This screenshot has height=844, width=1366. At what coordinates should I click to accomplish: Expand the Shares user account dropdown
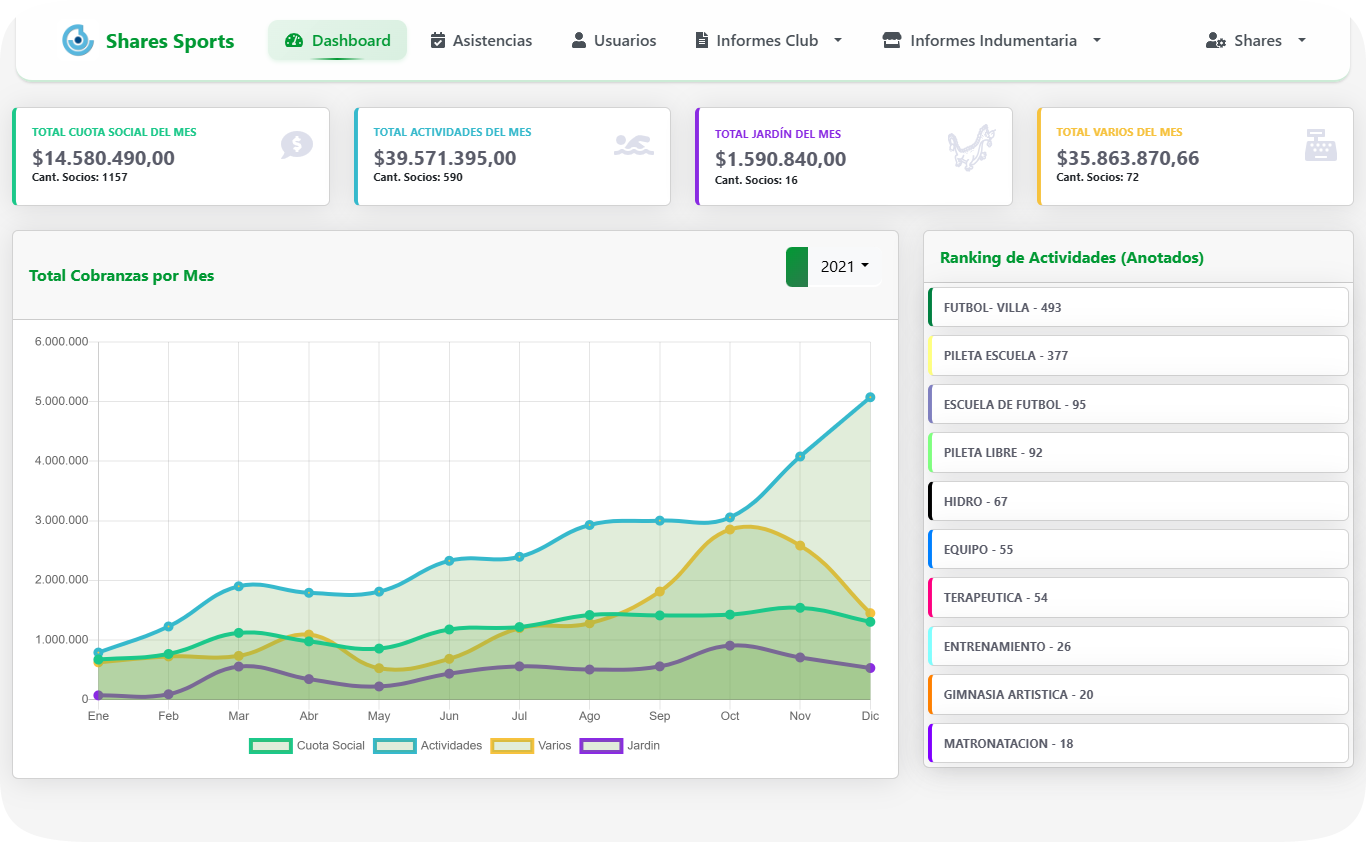click(x=1256, y=41)
